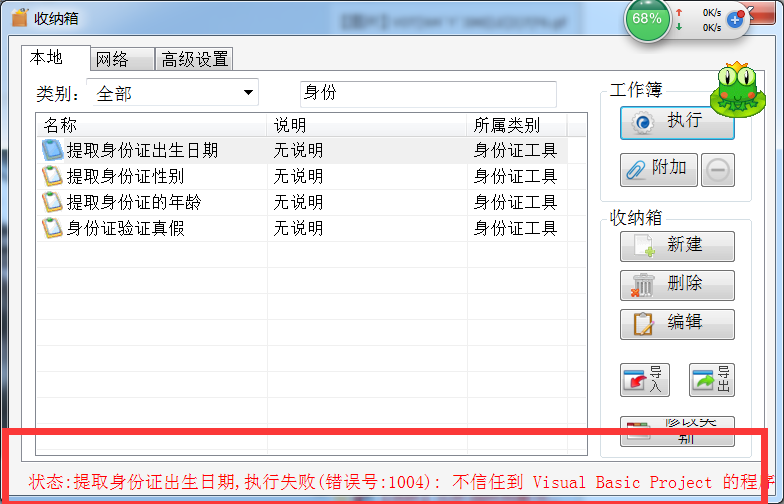The width and height of the screenshot is (784, 504).
Task: Select the 身份证验证真假 entry
Action: point(125,229)
